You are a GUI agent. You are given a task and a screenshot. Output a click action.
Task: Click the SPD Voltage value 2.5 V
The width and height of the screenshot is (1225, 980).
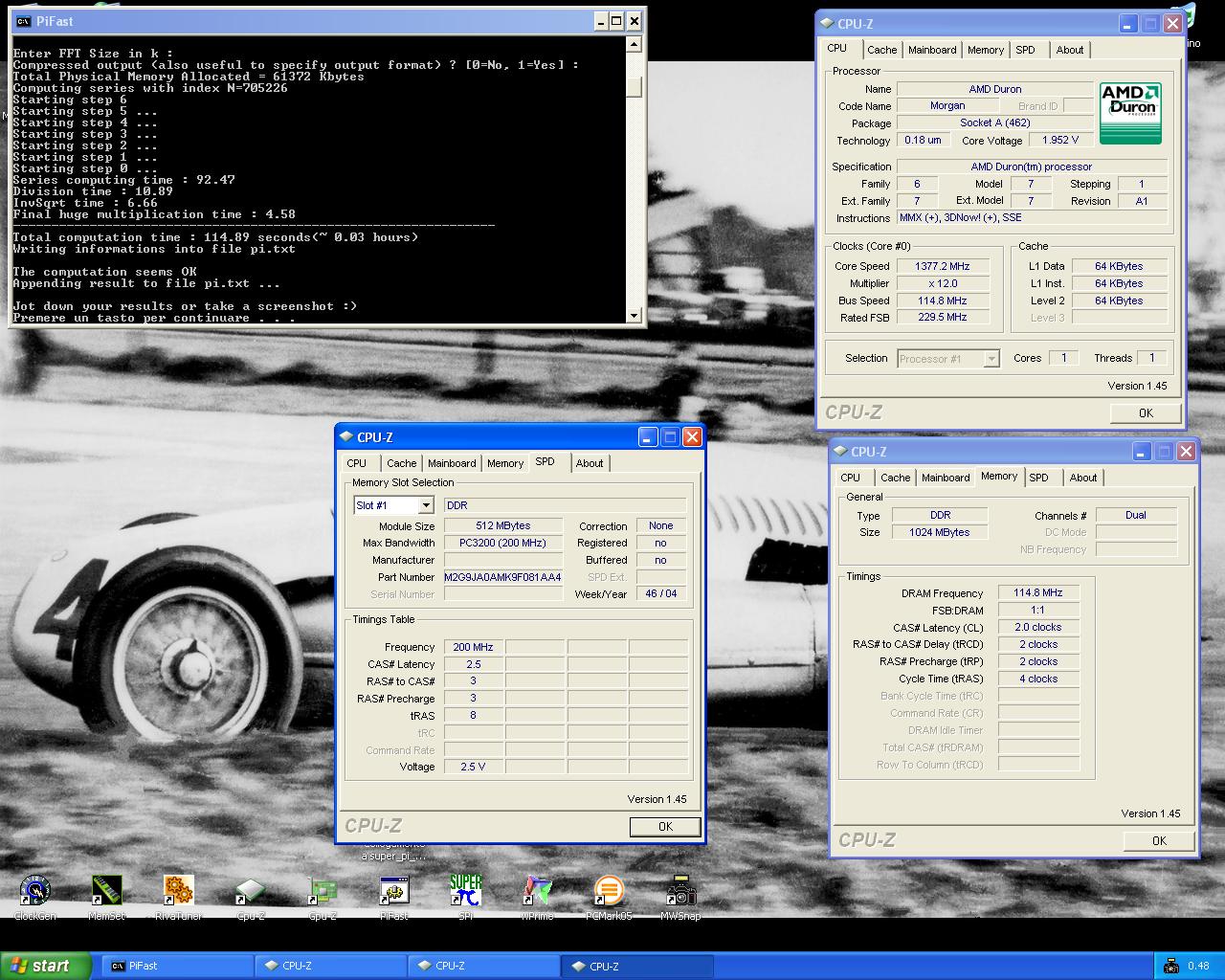coord(473,767)
